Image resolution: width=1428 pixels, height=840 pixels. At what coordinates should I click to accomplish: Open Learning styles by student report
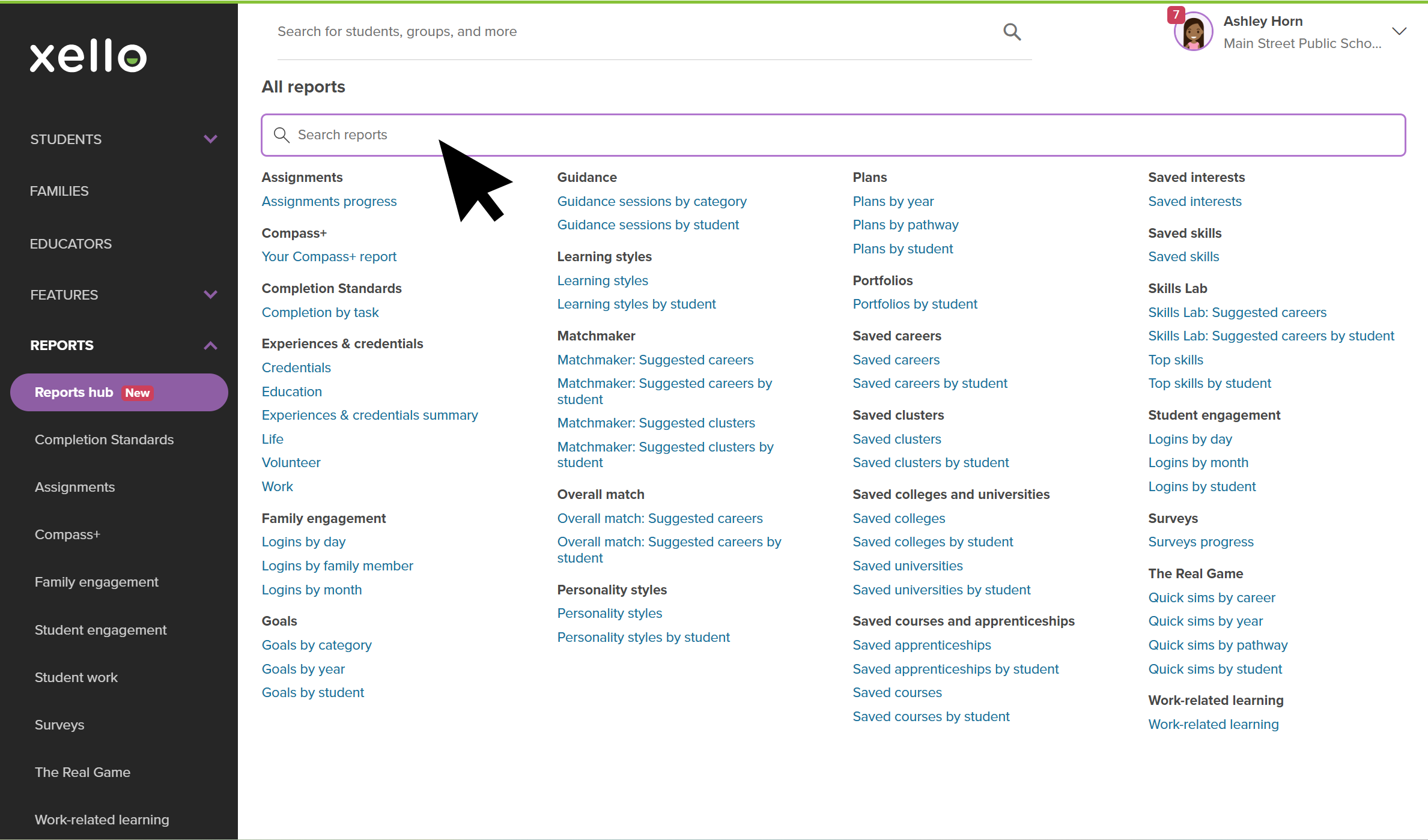[x=637, y=304]
